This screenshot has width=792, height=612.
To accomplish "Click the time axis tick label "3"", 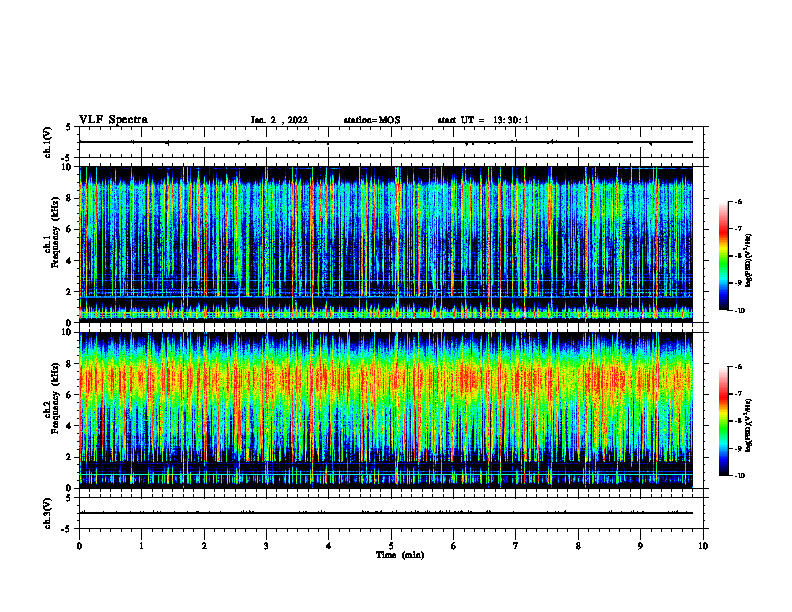I will (266, 546).
